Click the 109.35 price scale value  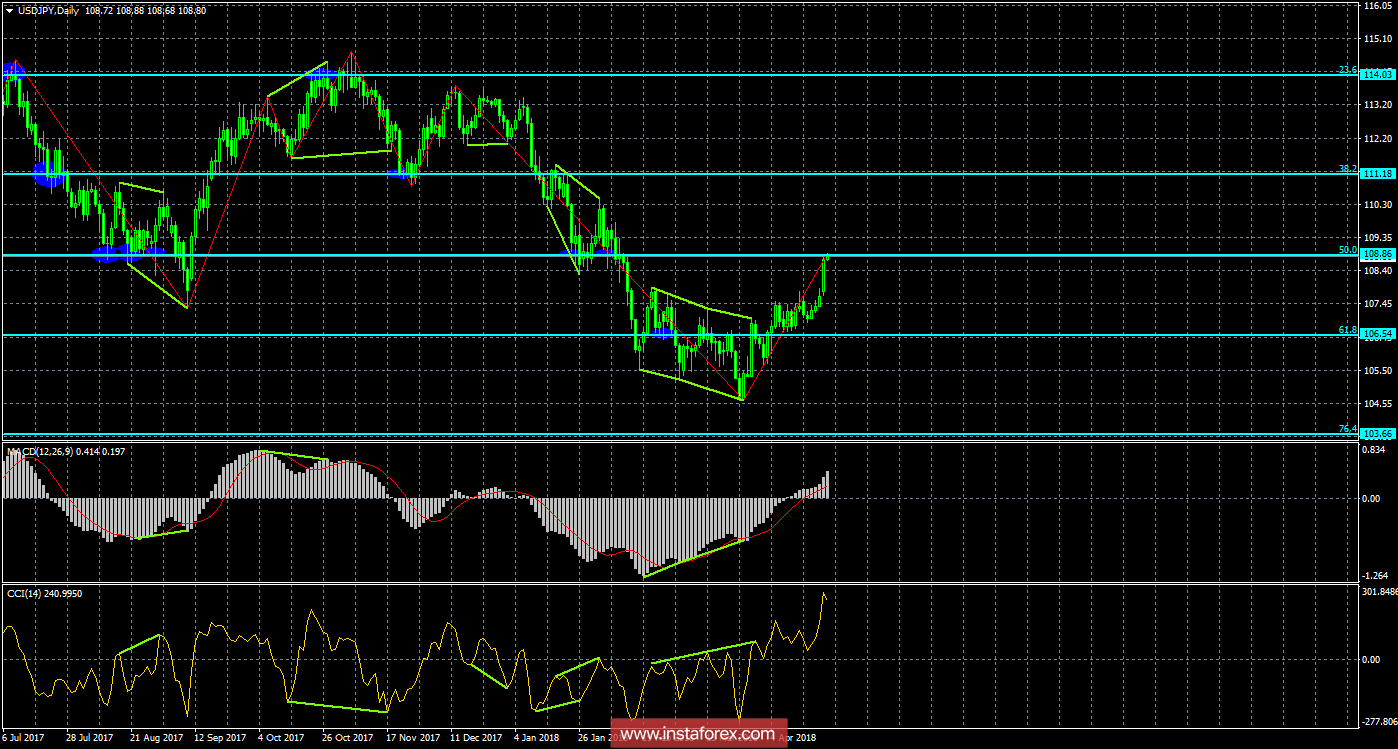(x=1380, y=237)
